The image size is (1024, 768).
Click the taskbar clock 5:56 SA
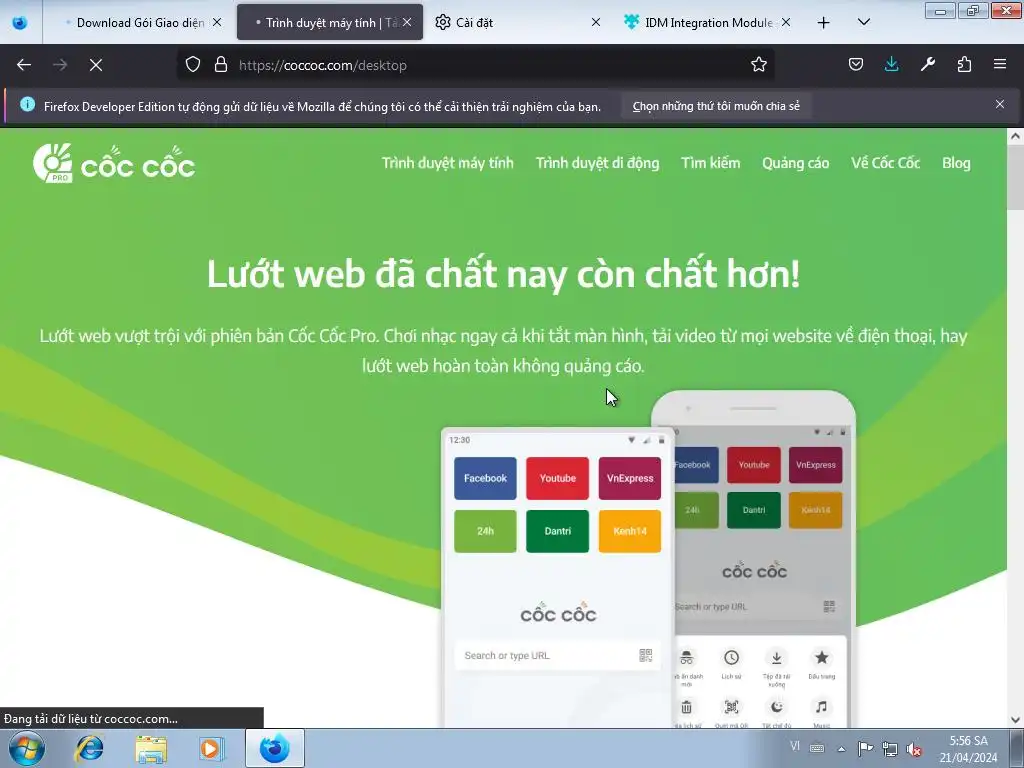968,741
